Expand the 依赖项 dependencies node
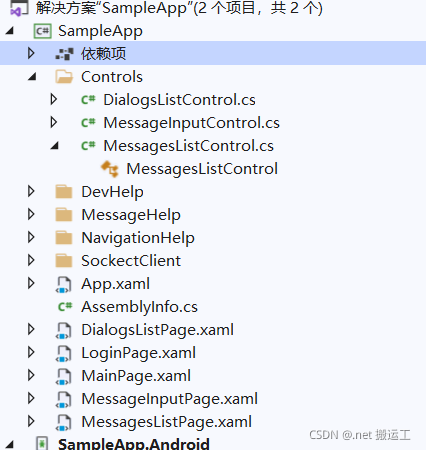This screenshot has height=450, width=426. [31, 53]
